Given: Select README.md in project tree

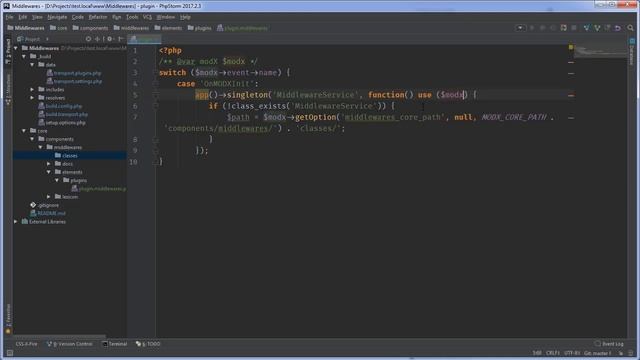Looking at the screenshot, I should 48,213.
